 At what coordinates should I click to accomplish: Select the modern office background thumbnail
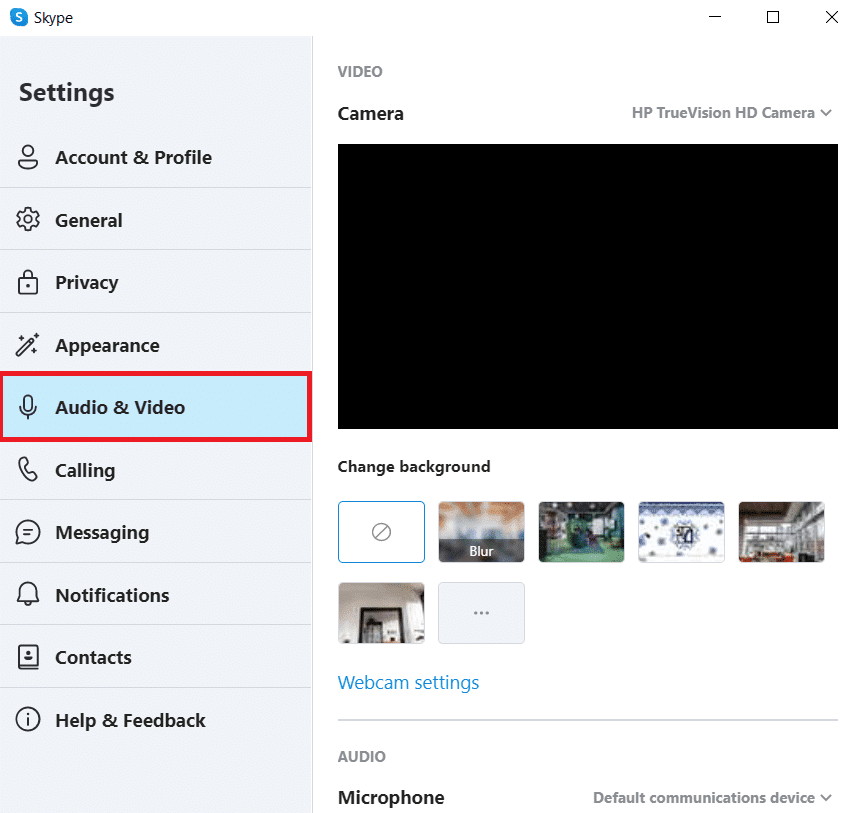(x=781, y=532)
